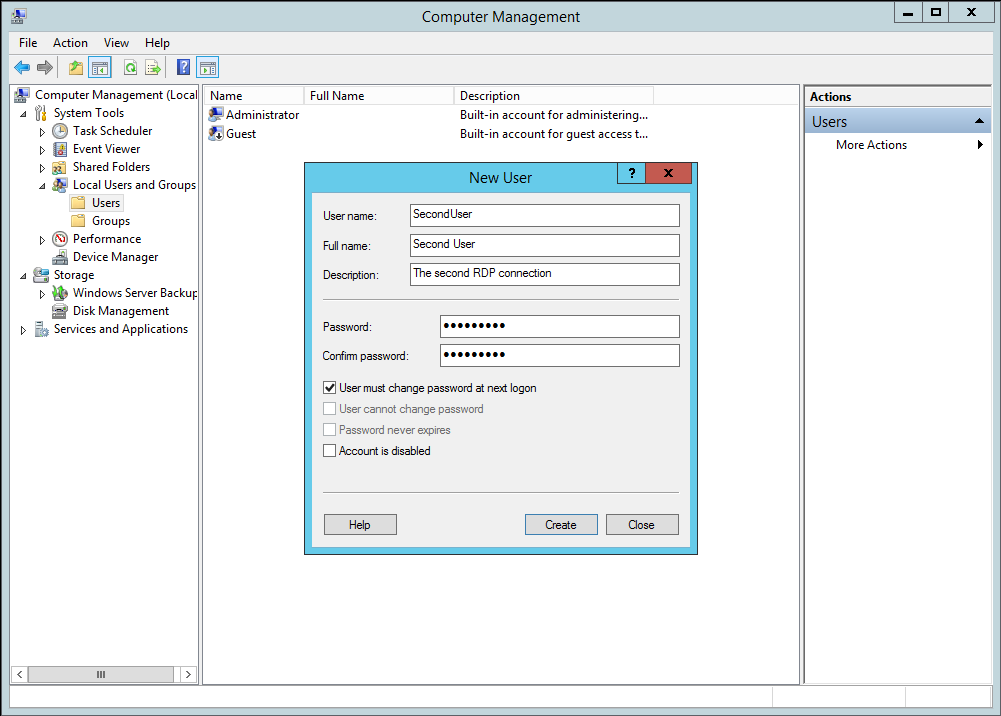Open the File menu
The width and height of the screenshot is (1001, 716).
click(28, 43)
